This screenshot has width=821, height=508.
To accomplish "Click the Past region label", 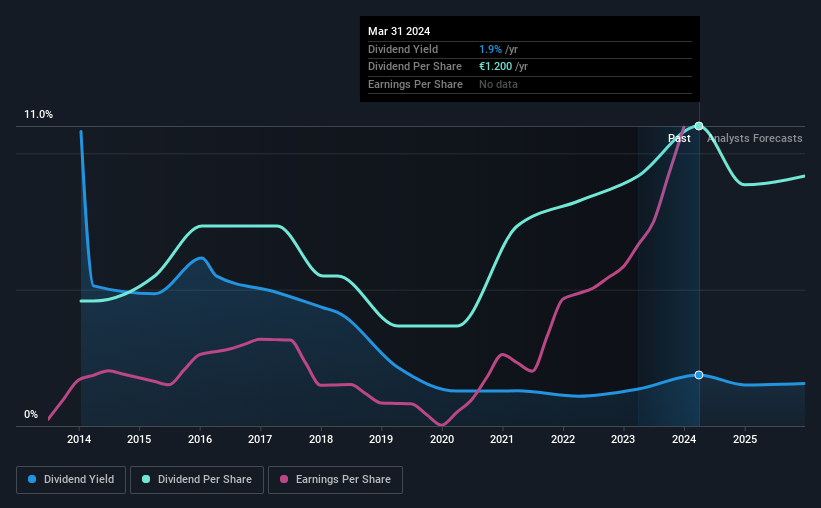I will pos(679,138).
